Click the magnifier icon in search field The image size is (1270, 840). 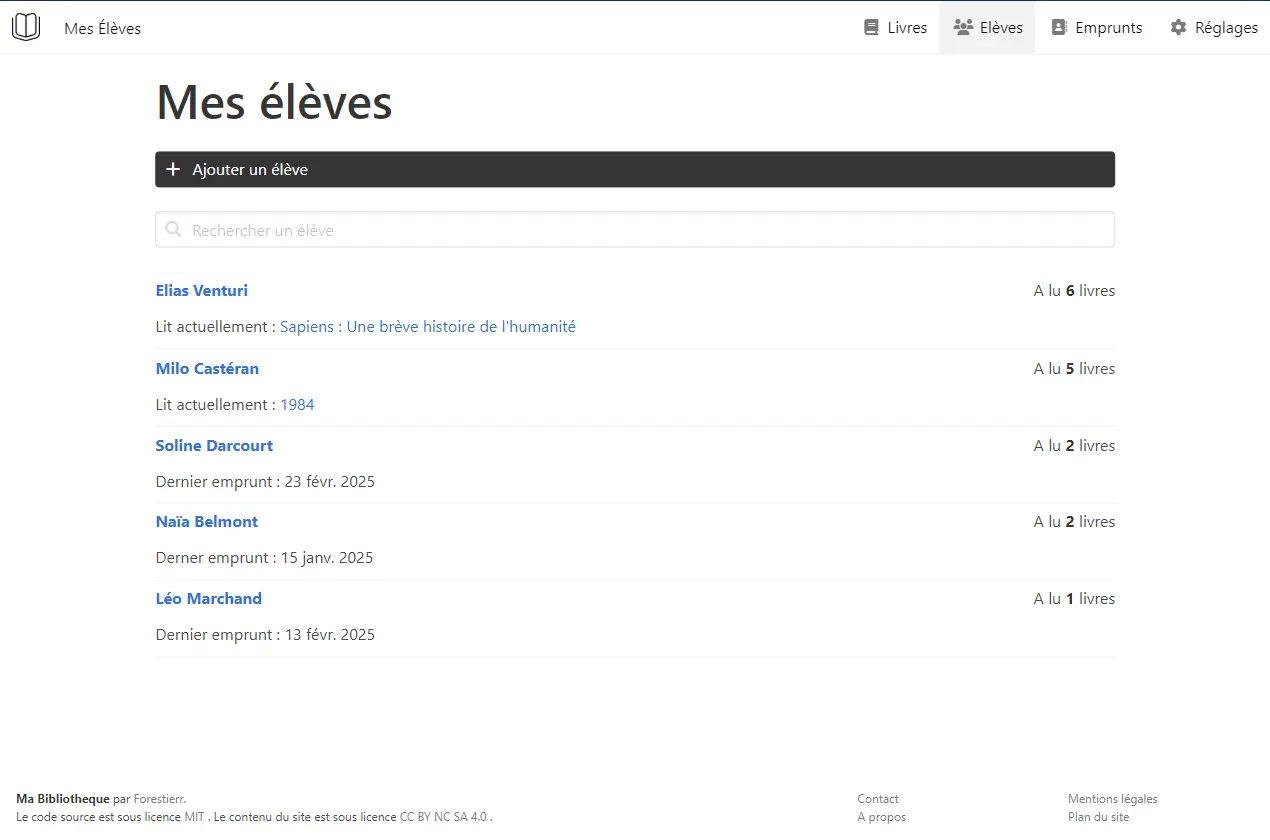(x=173, y=229)
